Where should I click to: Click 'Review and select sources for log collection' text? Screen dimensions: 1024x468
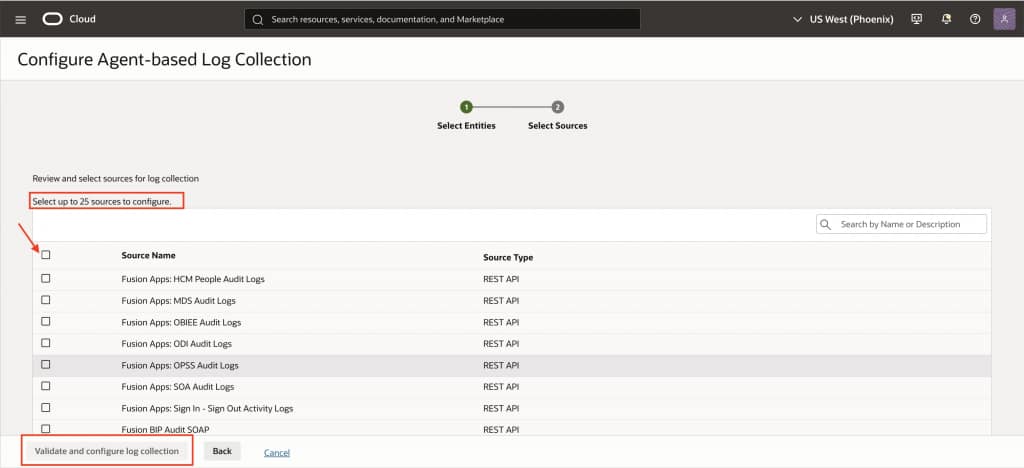coord(116,178)
